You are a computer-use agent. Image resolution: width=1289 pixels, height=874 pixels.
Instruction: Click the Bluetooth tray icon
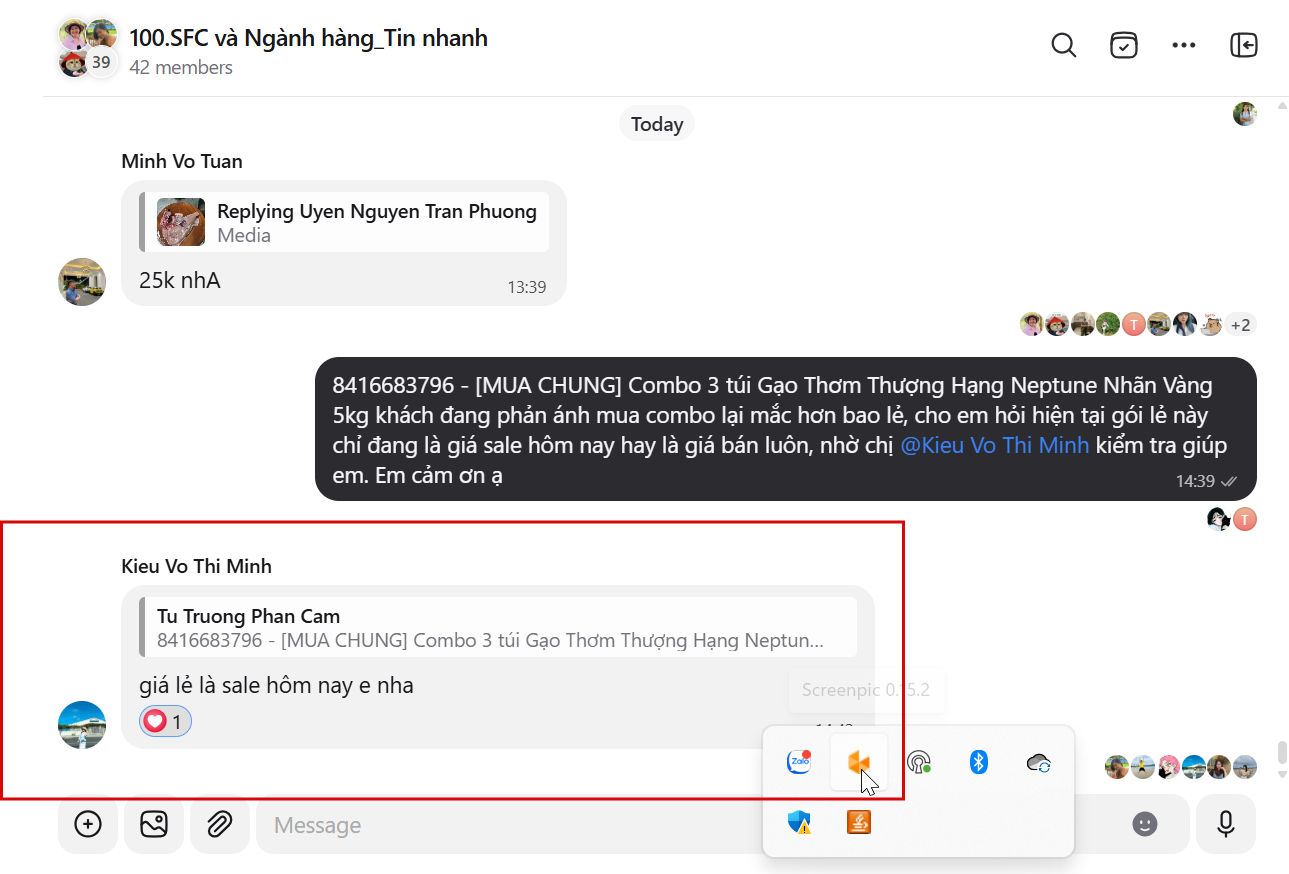click(x=979, y=762)
